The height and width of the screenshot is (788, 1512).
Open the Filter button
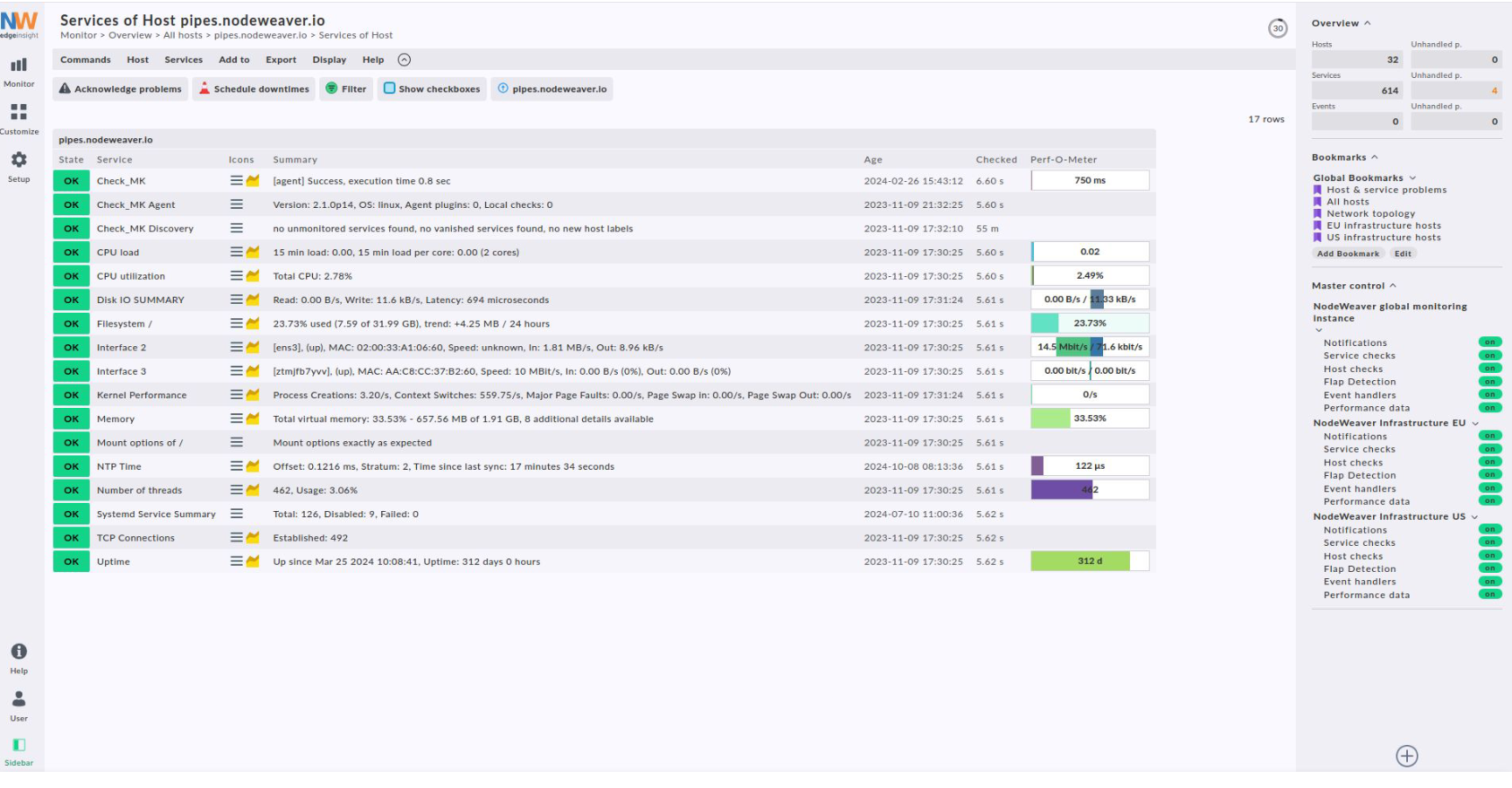(346, 89)
